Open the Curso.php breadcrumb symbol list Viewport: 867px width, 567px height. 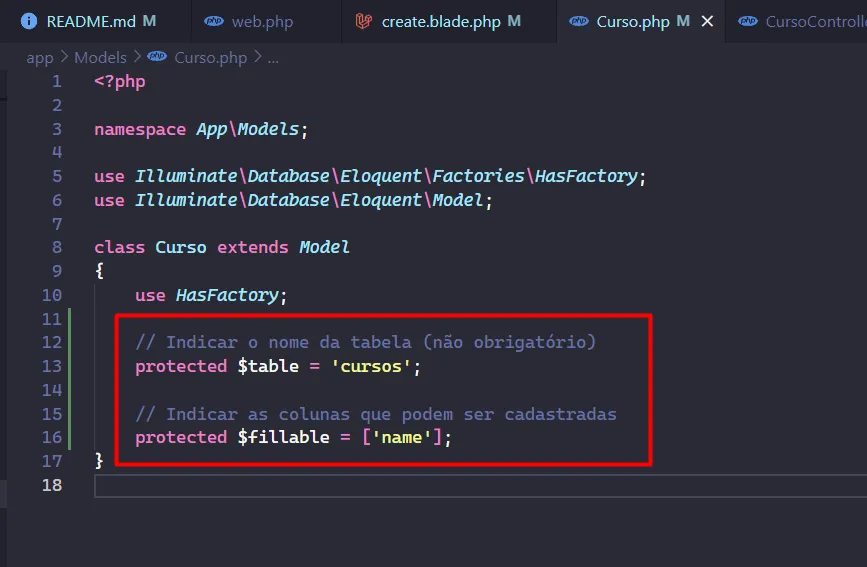click(210, 57)
